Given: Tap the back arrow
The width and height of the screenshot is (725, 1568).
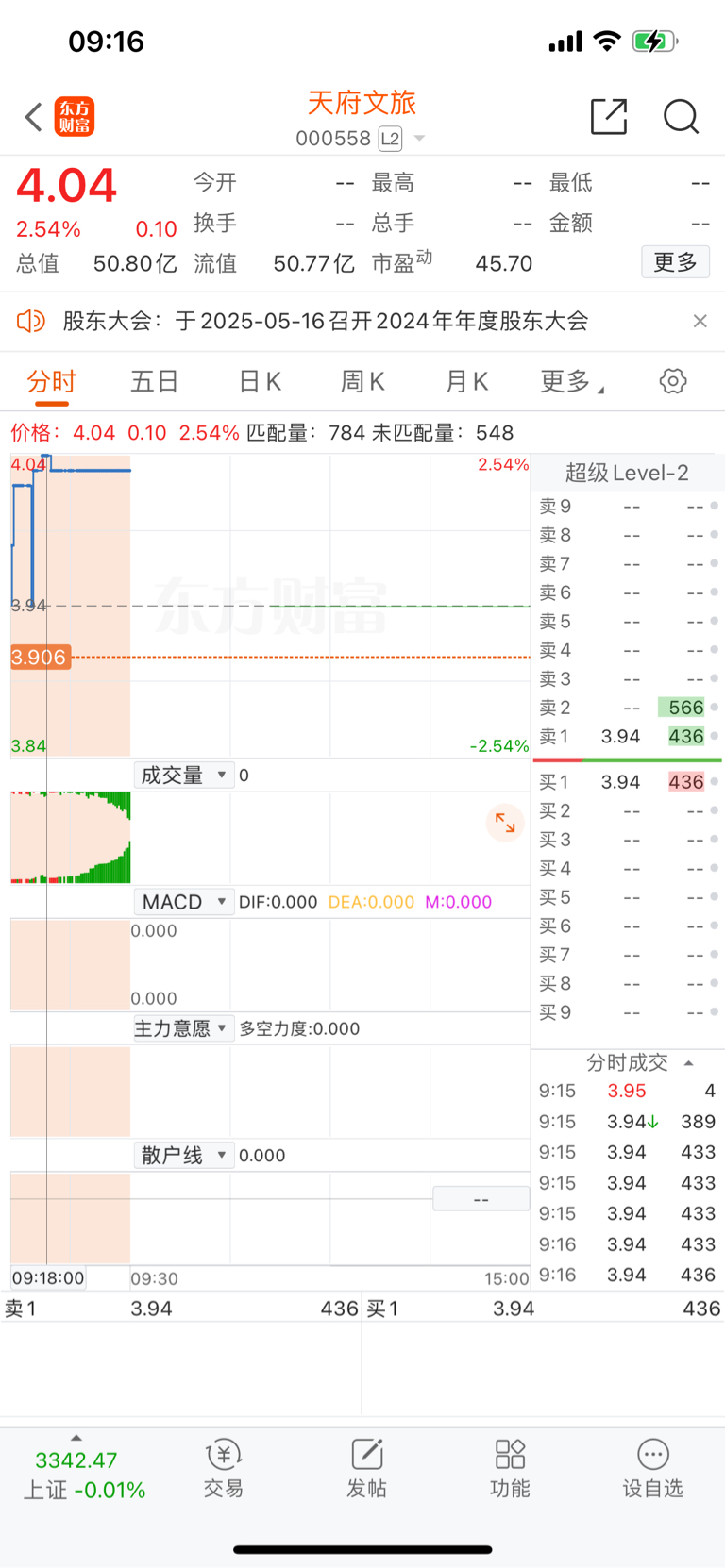Looking at the screenshot, I should coord(34,117).
